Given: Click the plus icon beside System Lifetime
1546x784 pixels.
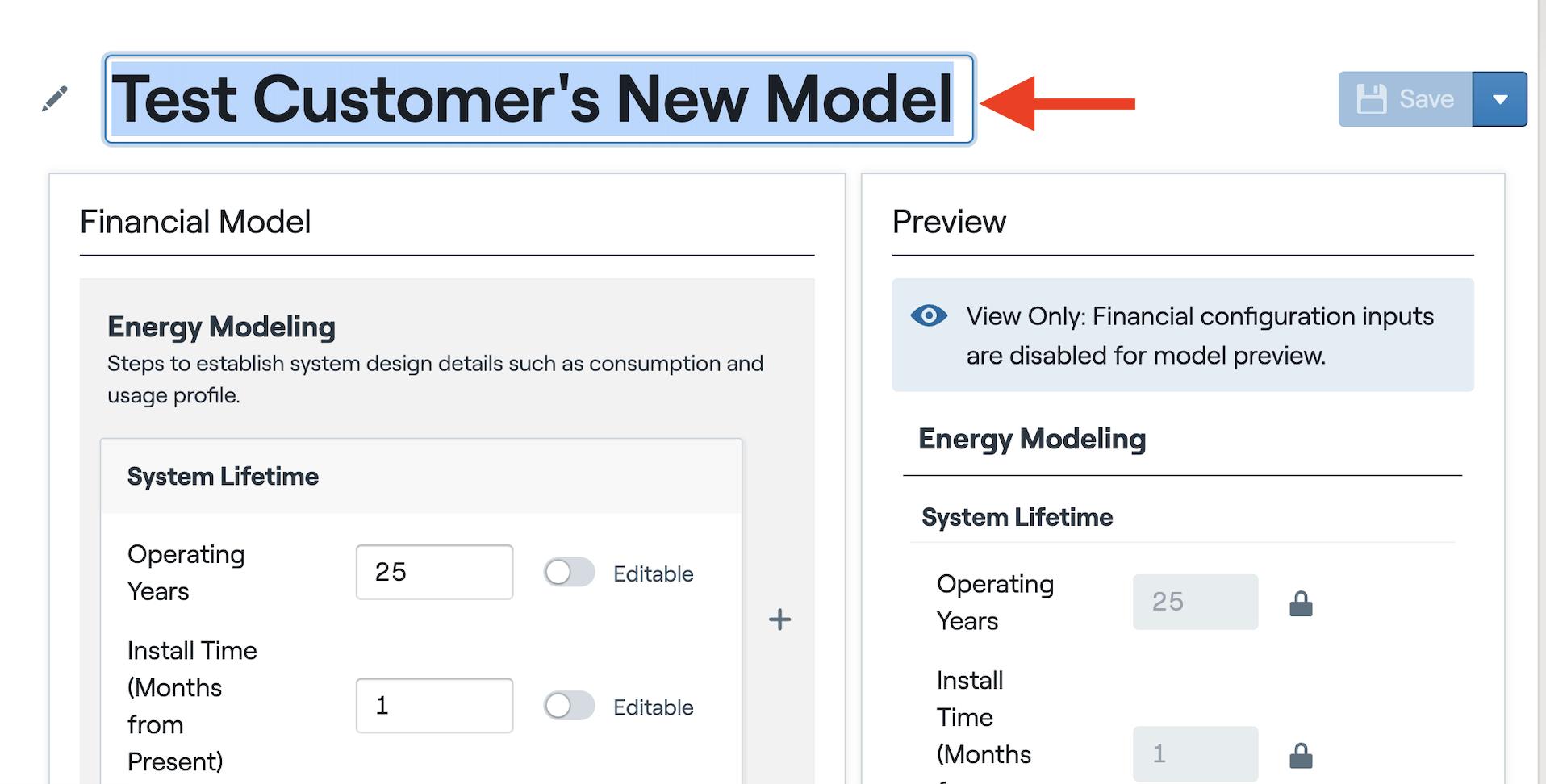Looking at the screenshot, I should (779, 619).
